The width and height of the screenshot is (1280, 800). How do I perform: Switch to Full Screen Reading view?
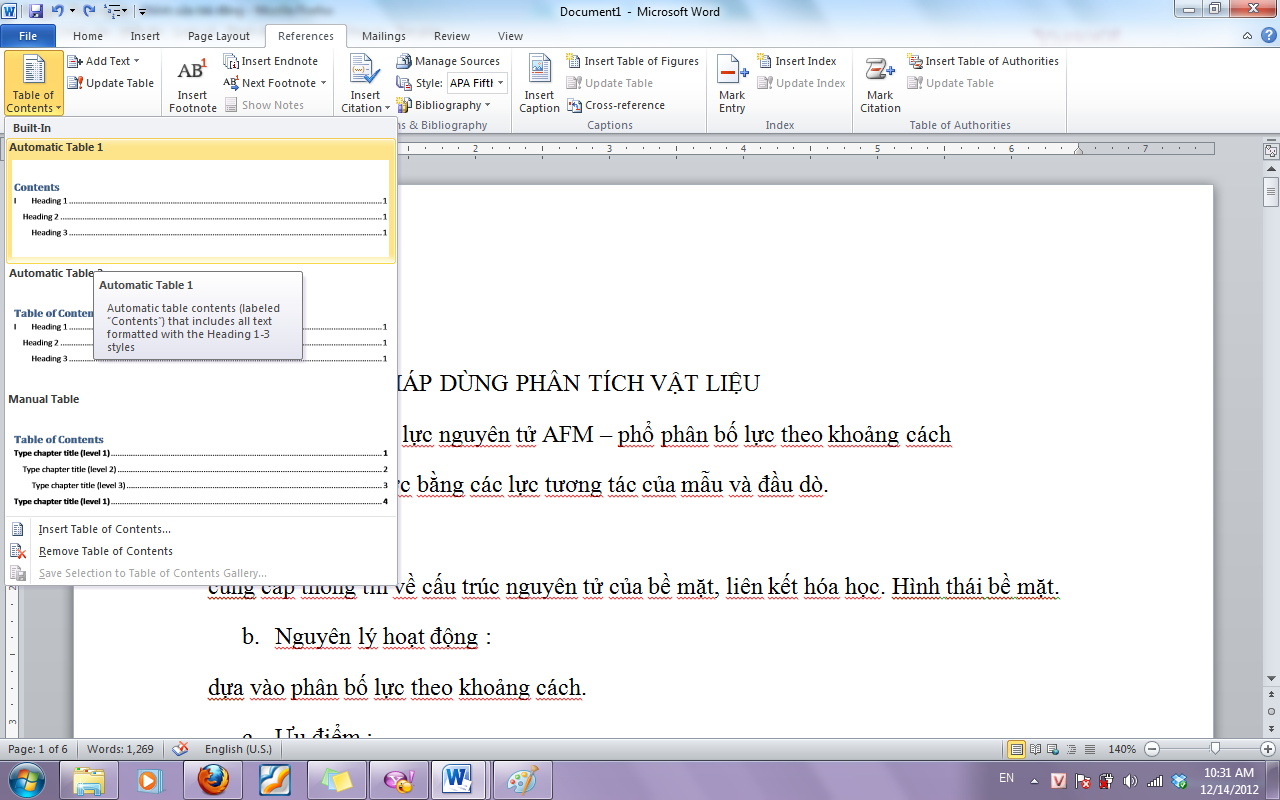click(x=1036, y=749)
